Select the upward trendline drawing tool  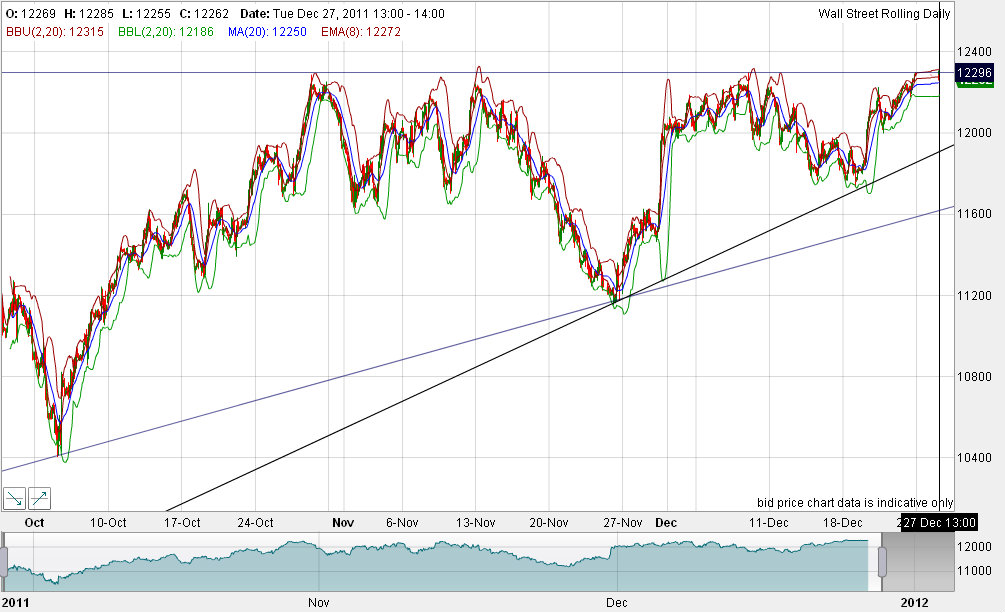[37, 498]
